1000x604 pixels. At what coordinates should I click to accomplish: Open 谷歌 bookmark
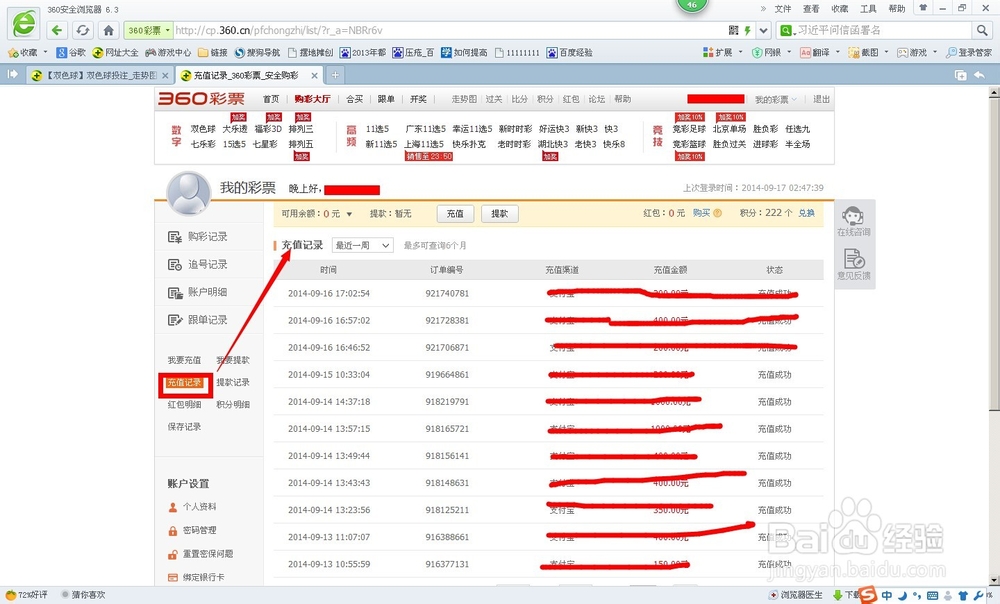coord(71,52)
